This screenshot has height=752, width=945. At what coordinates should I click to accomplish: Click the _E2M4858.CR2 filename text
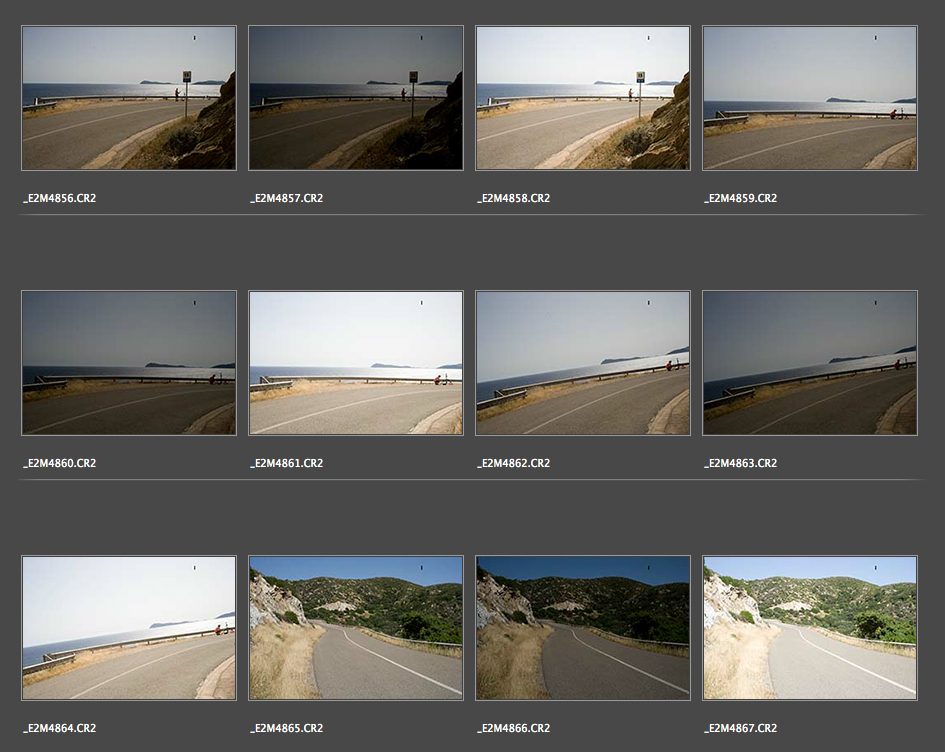coord(514,199)
